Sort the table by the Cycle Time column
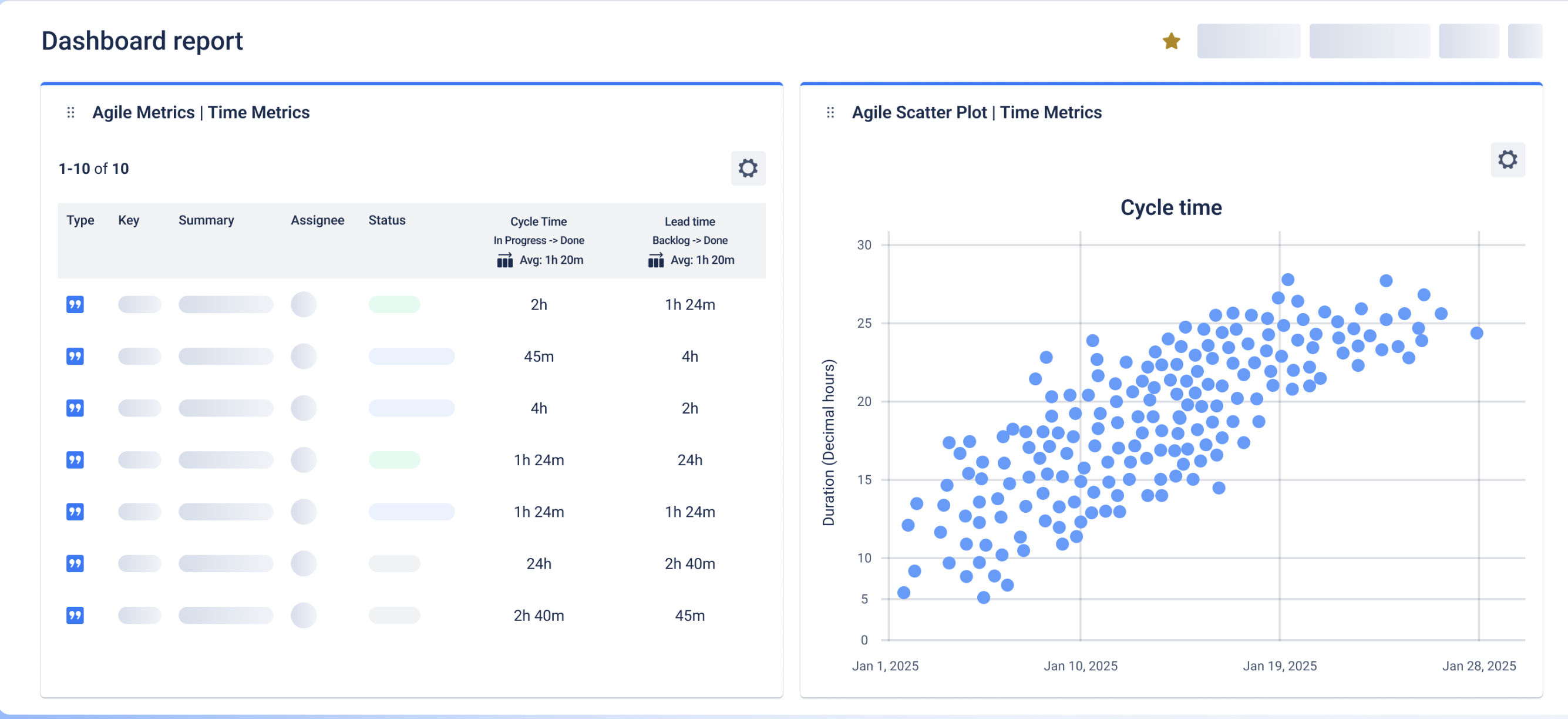Image resolution: width=1568 pixels, height=719 pixels. point(538,221)
